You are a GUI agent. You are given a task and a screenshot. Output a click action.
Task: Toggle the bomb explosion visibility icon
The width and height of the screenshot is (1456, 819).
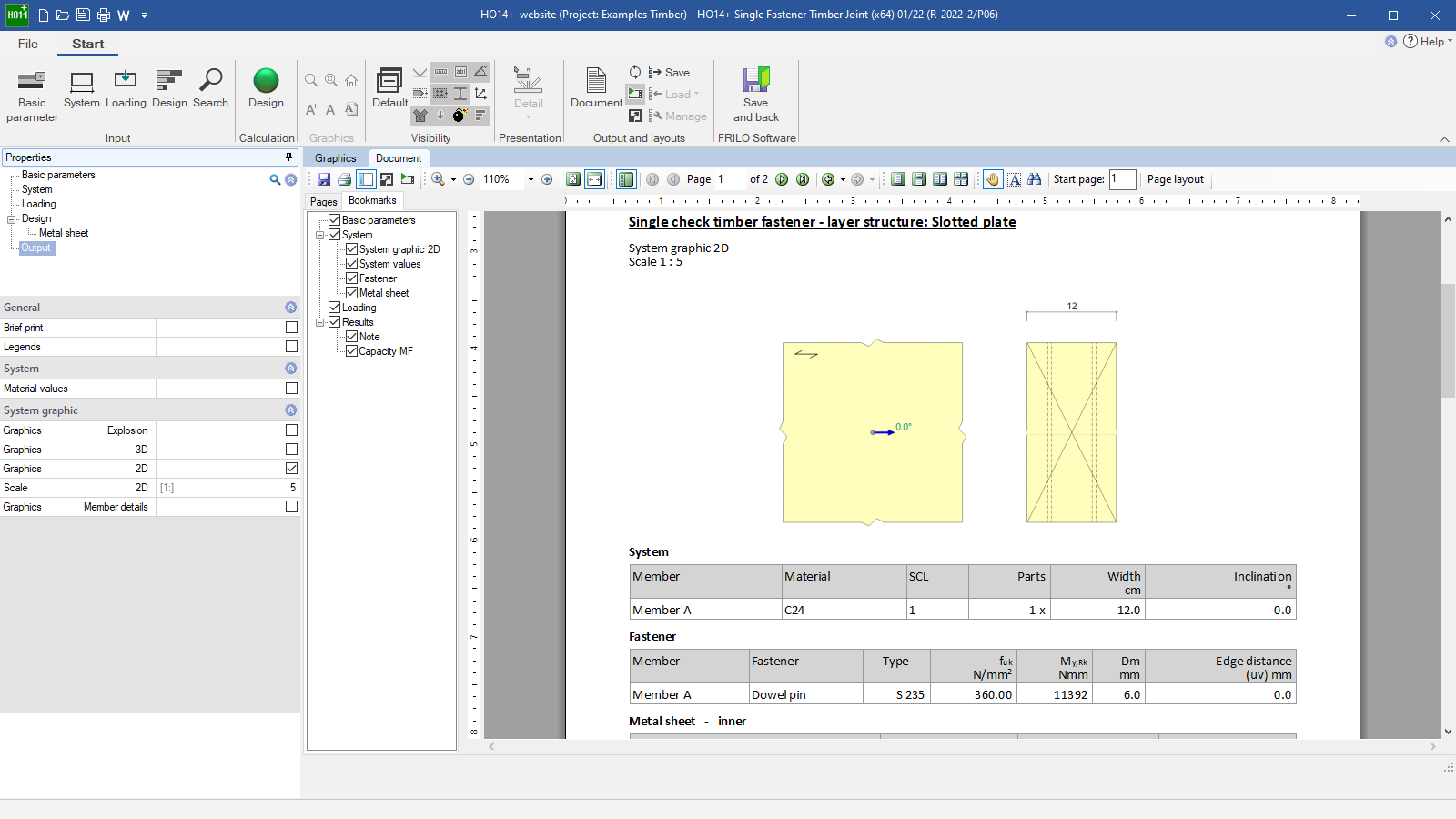[460, 116]
